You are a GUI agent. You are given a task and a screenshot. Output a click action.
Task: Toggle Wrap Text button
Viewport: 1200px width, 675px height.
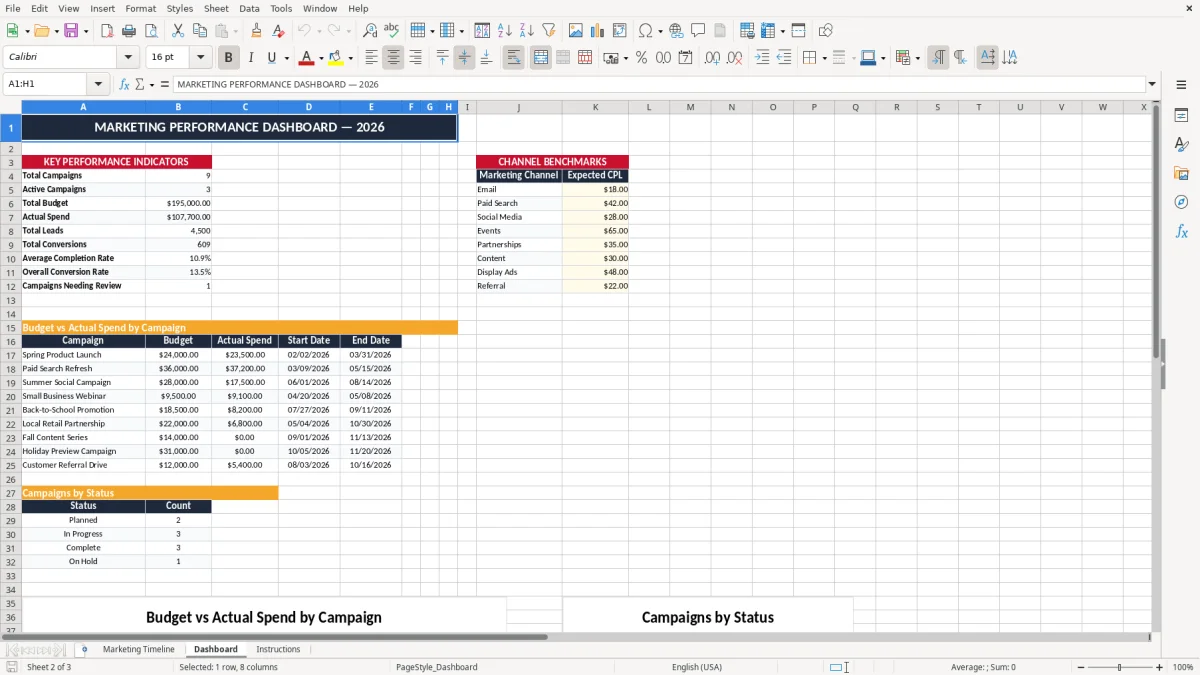coord(514,58)
